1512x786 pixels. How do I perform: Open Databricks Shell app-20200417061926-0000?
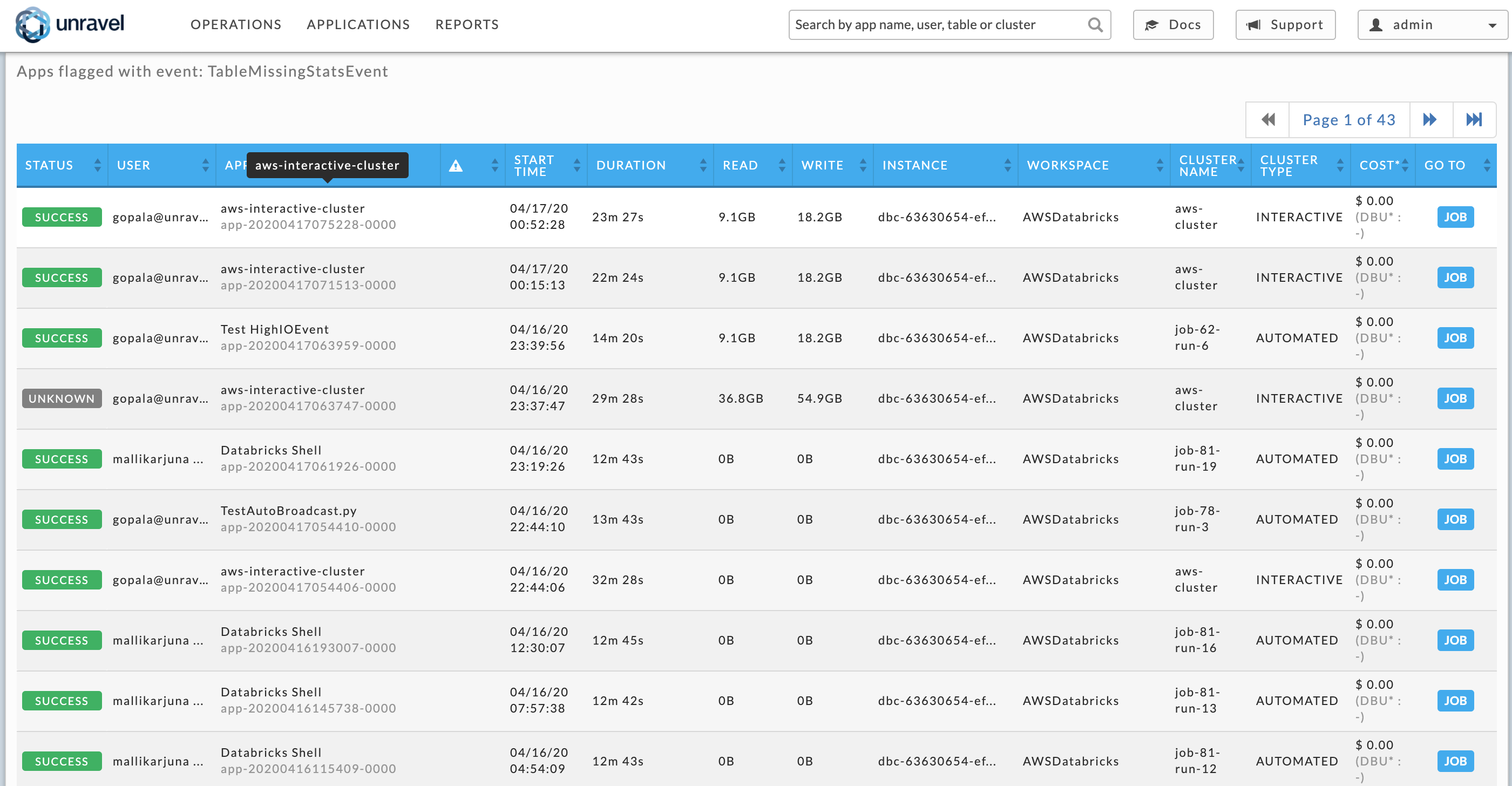(x=308, y=466)
